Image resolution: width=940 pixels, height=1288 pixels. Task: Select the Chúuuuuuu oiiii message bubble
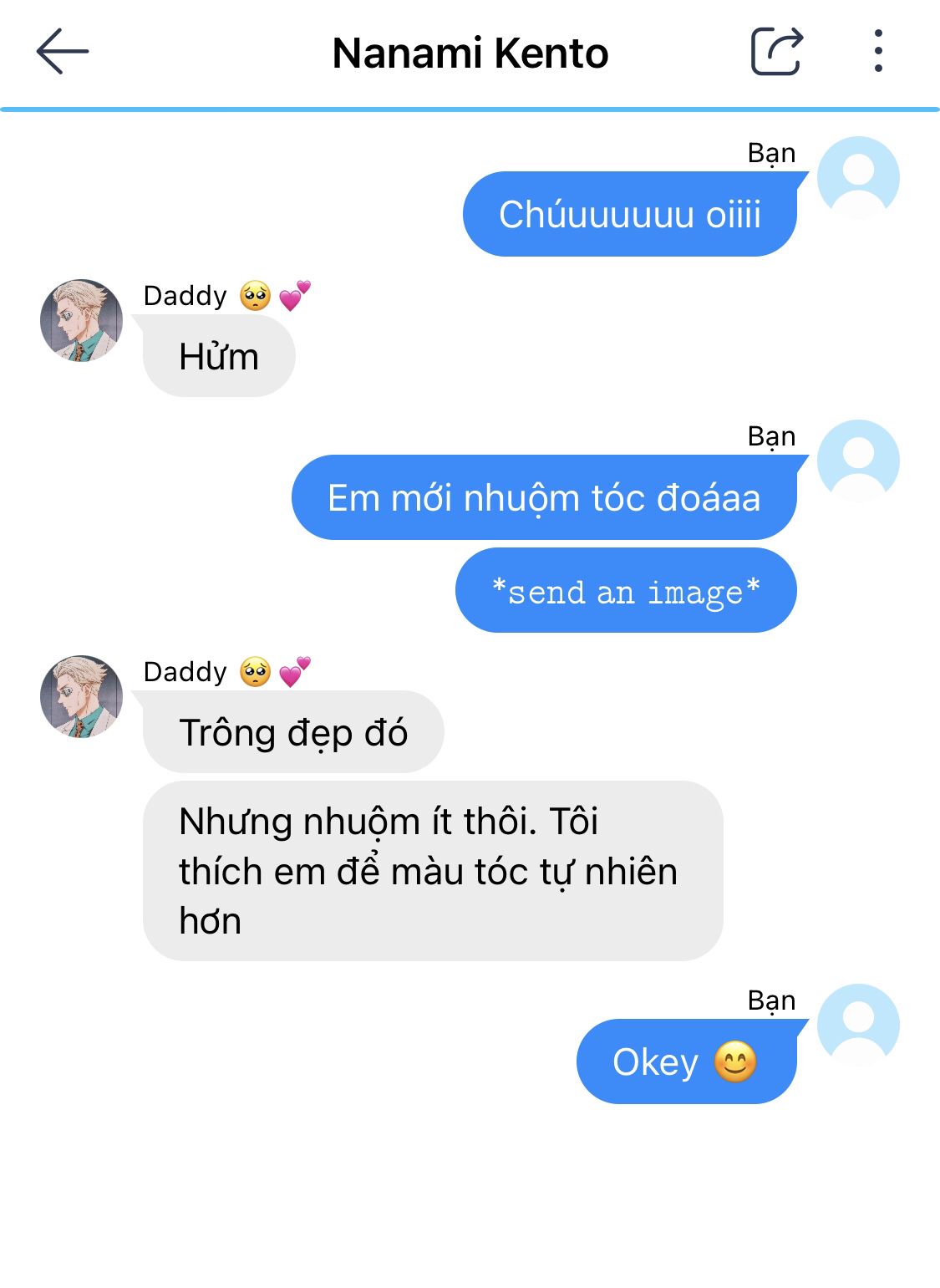point(630,215)
